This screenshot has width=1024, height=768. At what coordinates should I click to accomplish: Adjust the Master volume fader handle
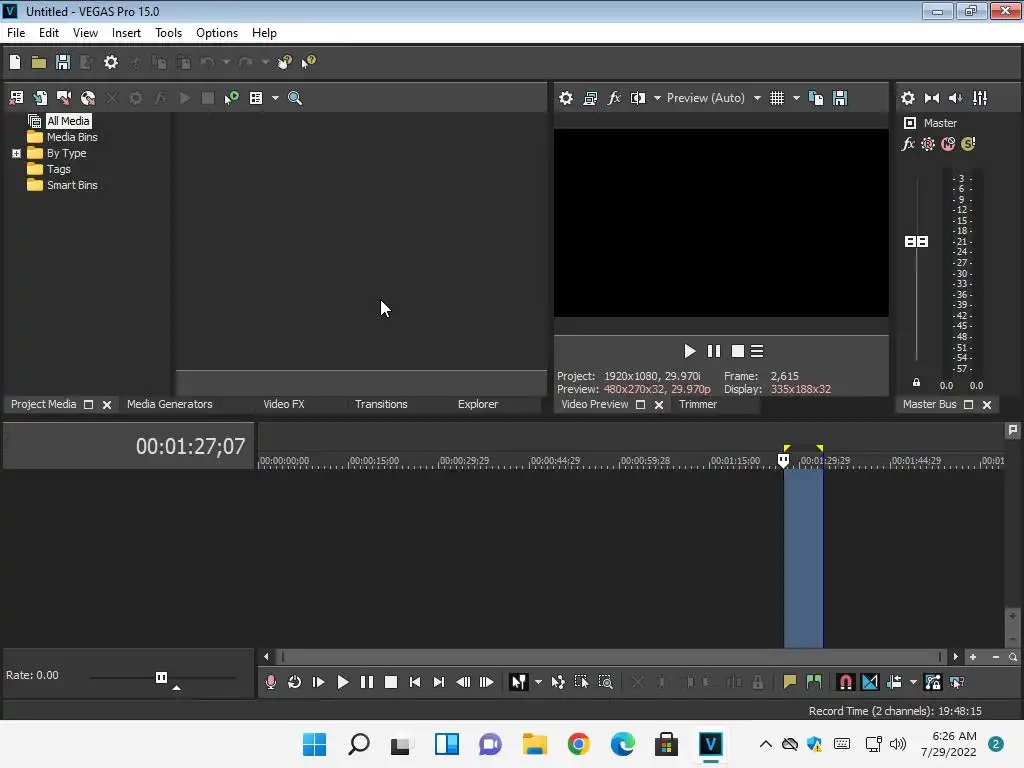click(x=916, y=242)
